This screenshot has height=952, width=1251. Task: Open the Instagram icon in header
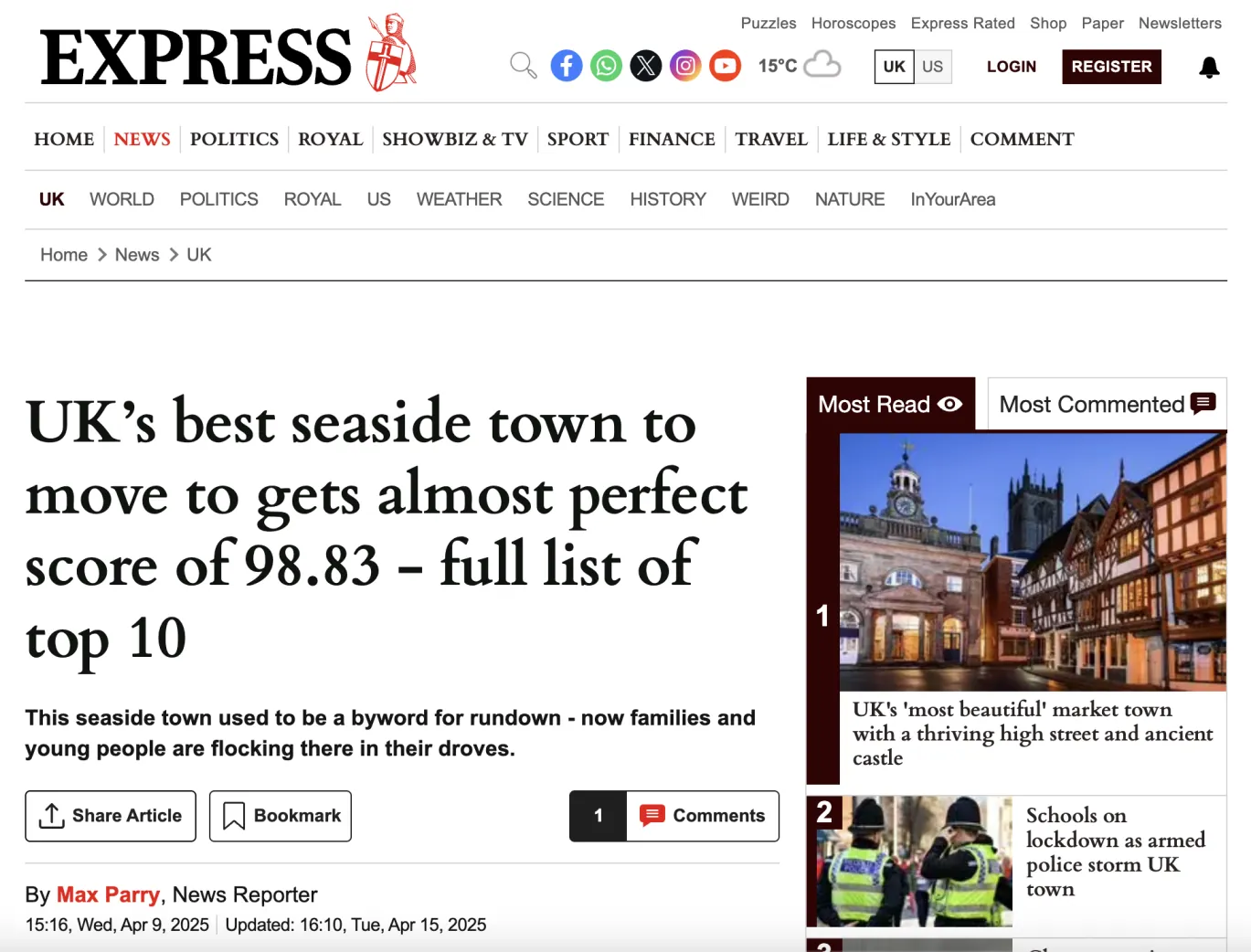[x=685, y=66]
